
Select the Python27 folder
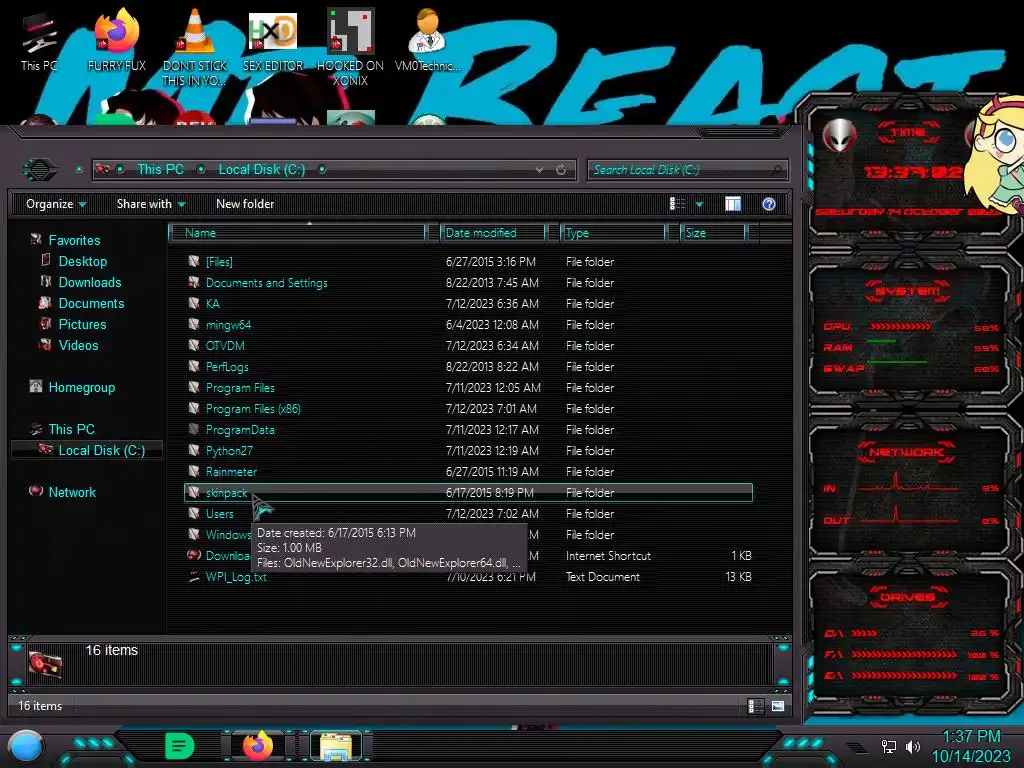click(468, 451)
